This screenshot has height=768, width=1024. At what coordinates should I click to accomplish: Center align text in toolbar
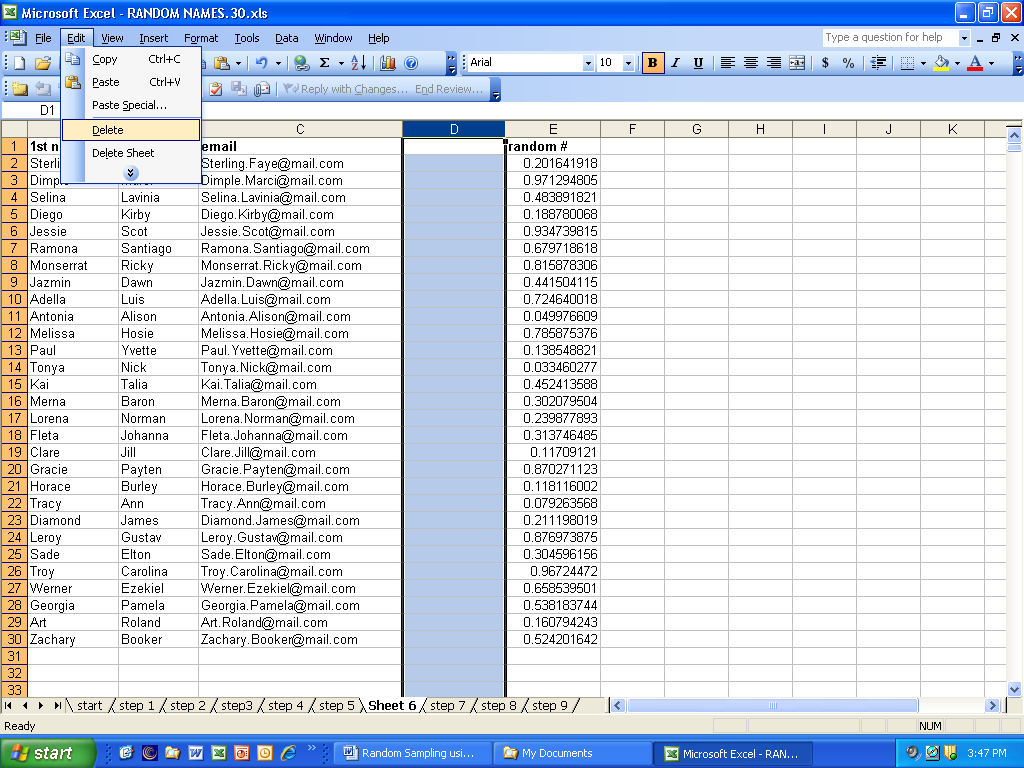[x=750, y=63]
